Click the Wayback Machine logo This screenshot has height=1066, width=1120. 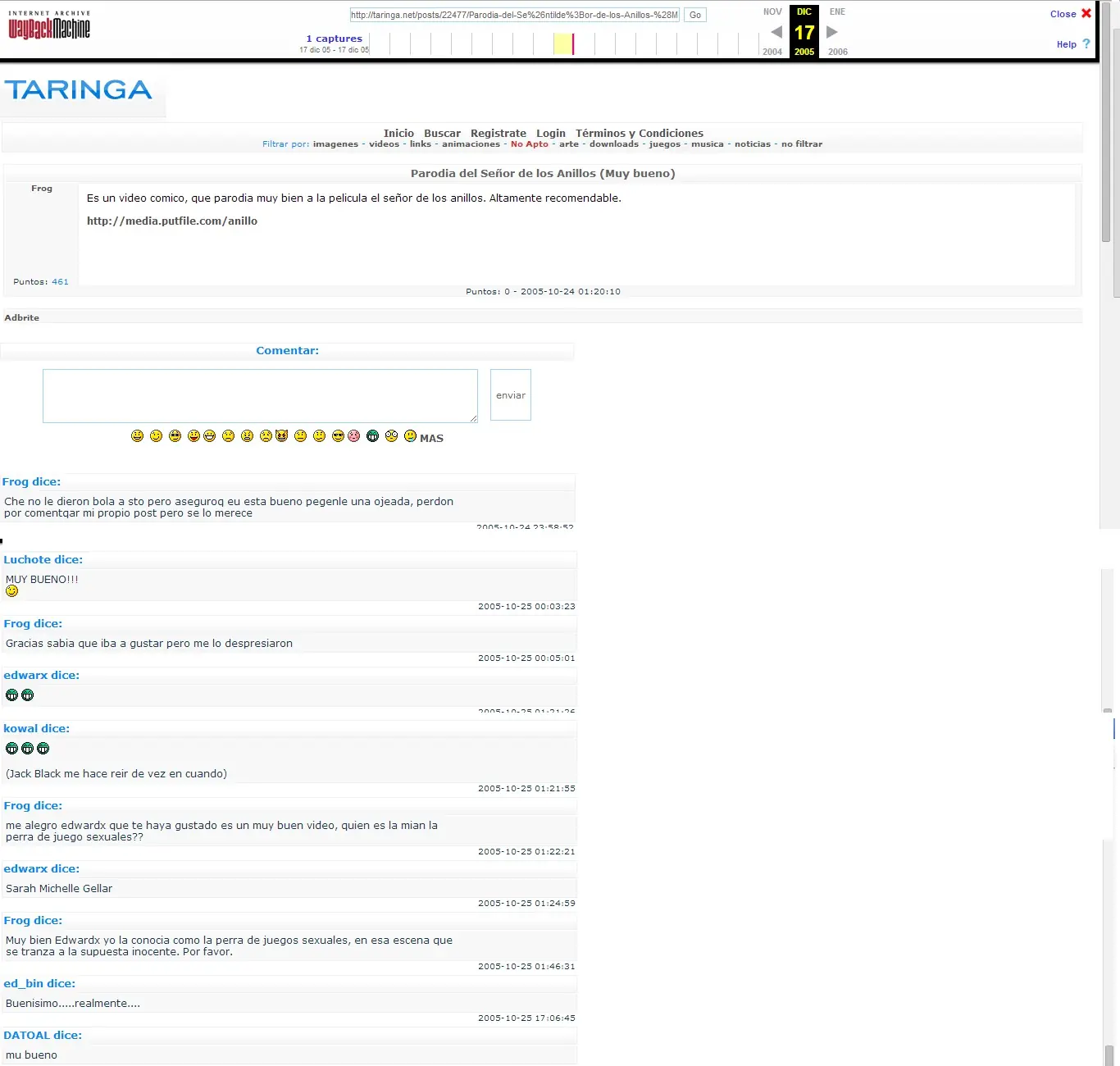click(x=49, y=25)
